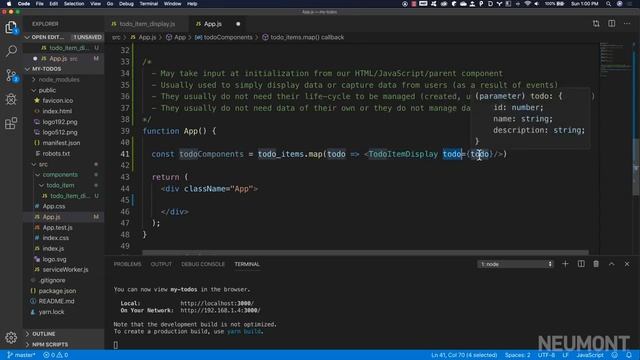The width and height of the screenshot is (640, 360).
Task: Open the Source Control view
Action: pyautogui.click(x=11, y=75)
